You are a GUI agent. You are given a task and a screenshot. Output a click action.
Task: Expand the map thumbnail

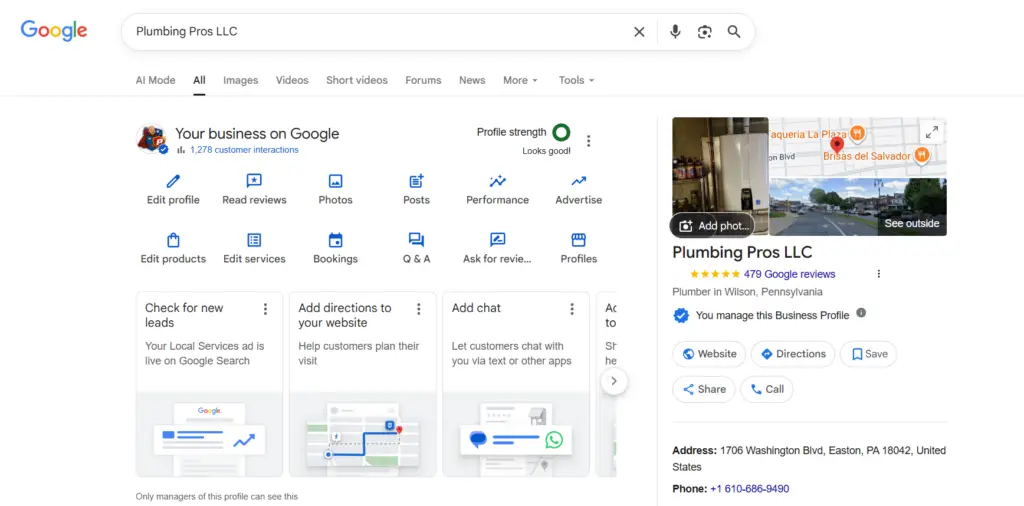tap(931, 132)
